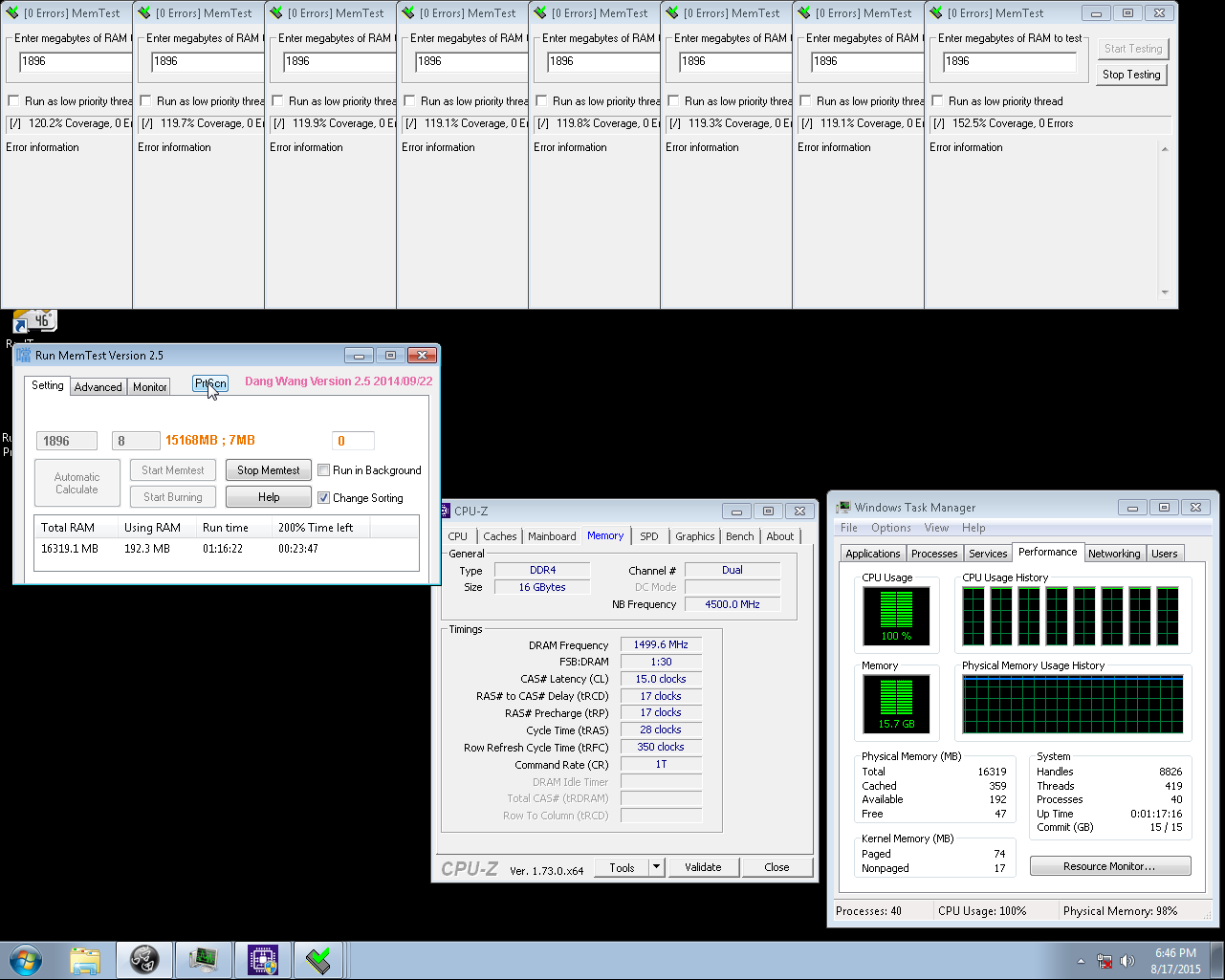Click title icon of MemTest window with 152.5% coverage

coord(936,13)
